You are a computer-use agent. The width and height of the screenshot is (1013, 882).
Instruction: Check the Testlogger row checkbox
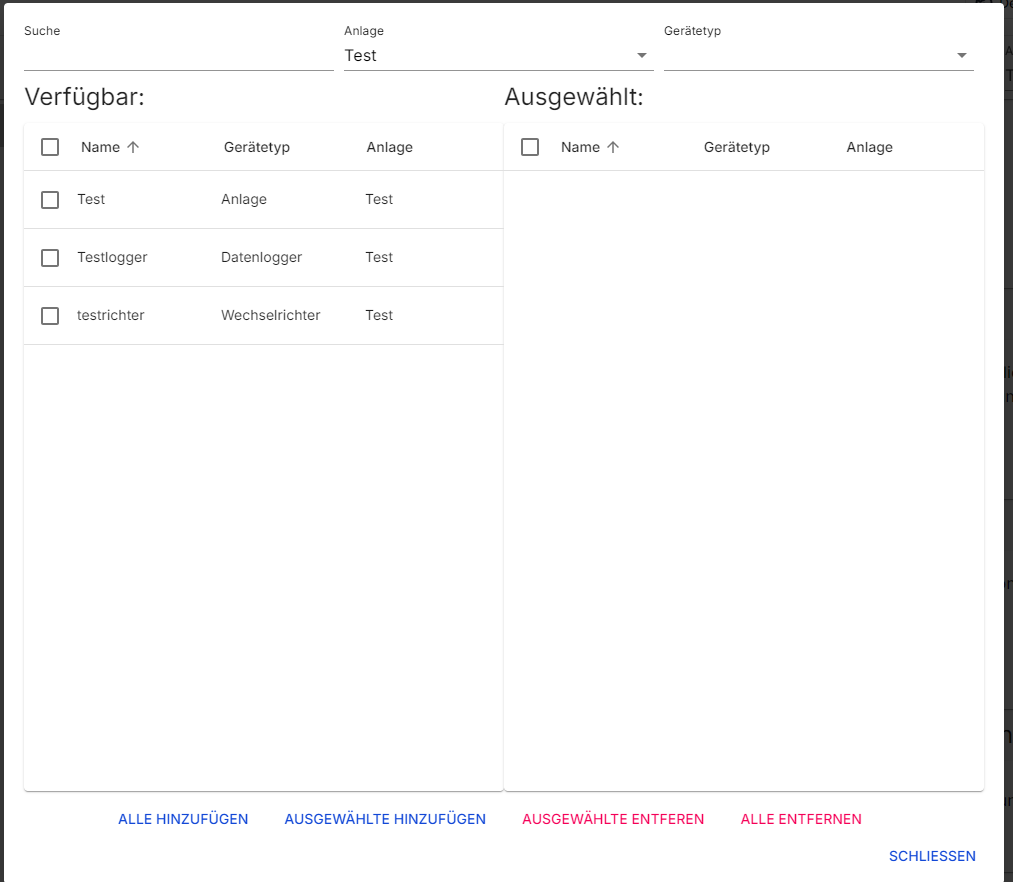point(50,258)
